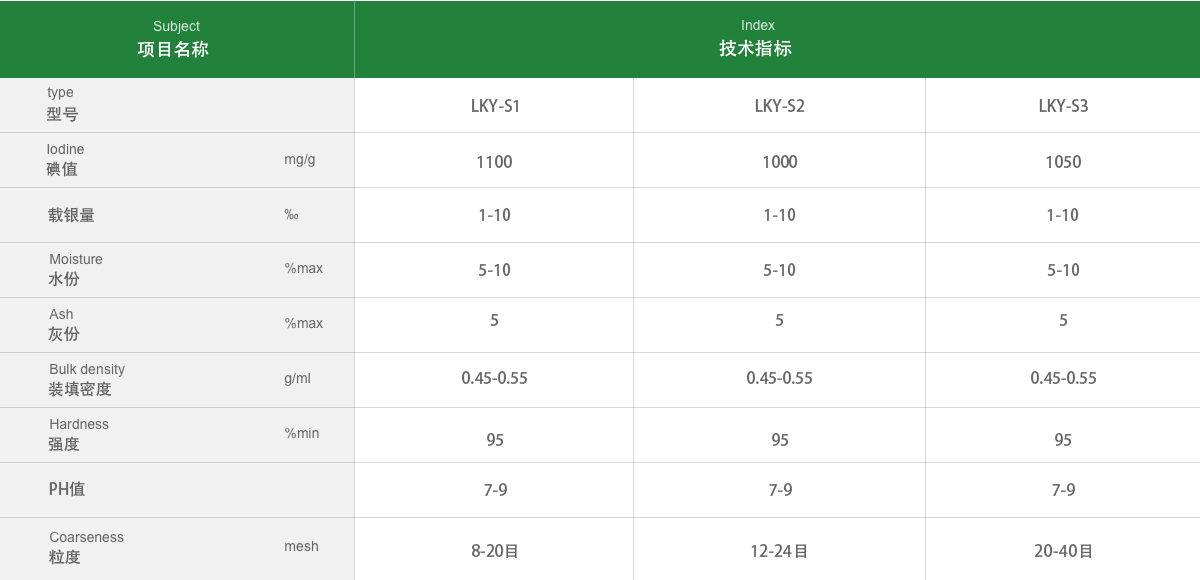Click the Bulk density 装填密度 label
The image size is (1200, 580).
click(x=86, y=379)
